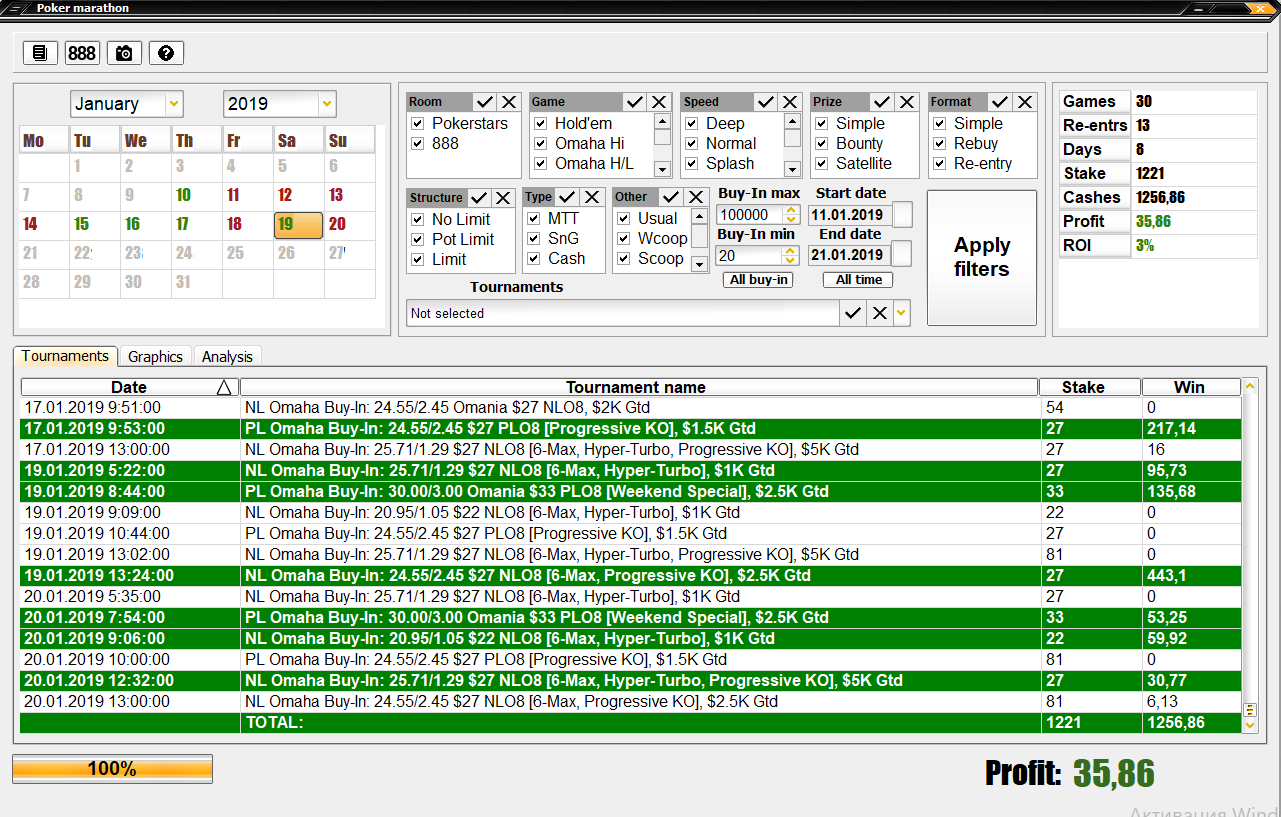Open the tournament list toolbar icon
The width and height of the screenshot is (1281, 817).
(x=40, y=53)
